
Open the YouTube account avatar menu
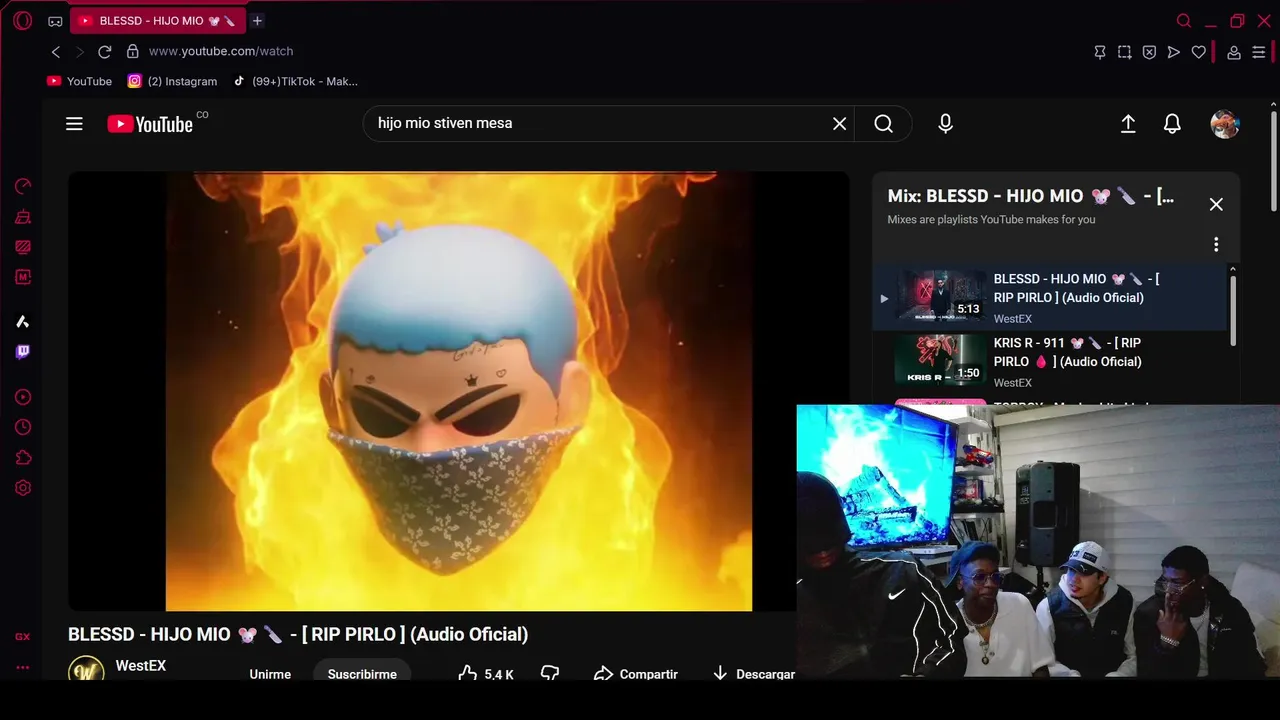[1225, 124]
